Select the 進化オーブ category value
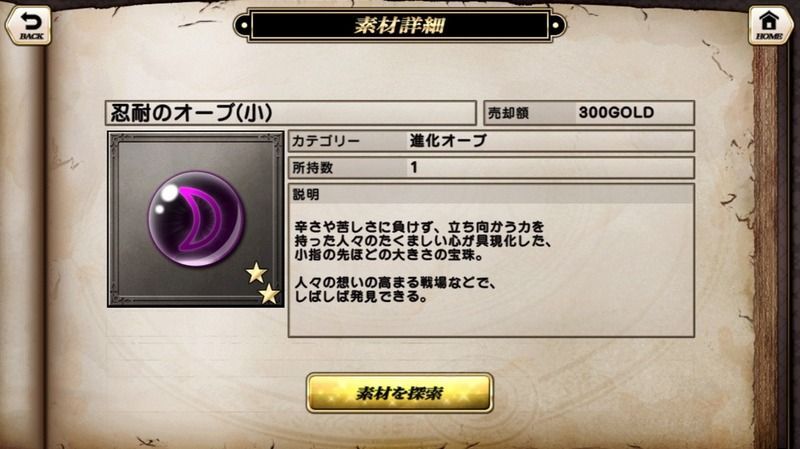 (x=448, y=141)
